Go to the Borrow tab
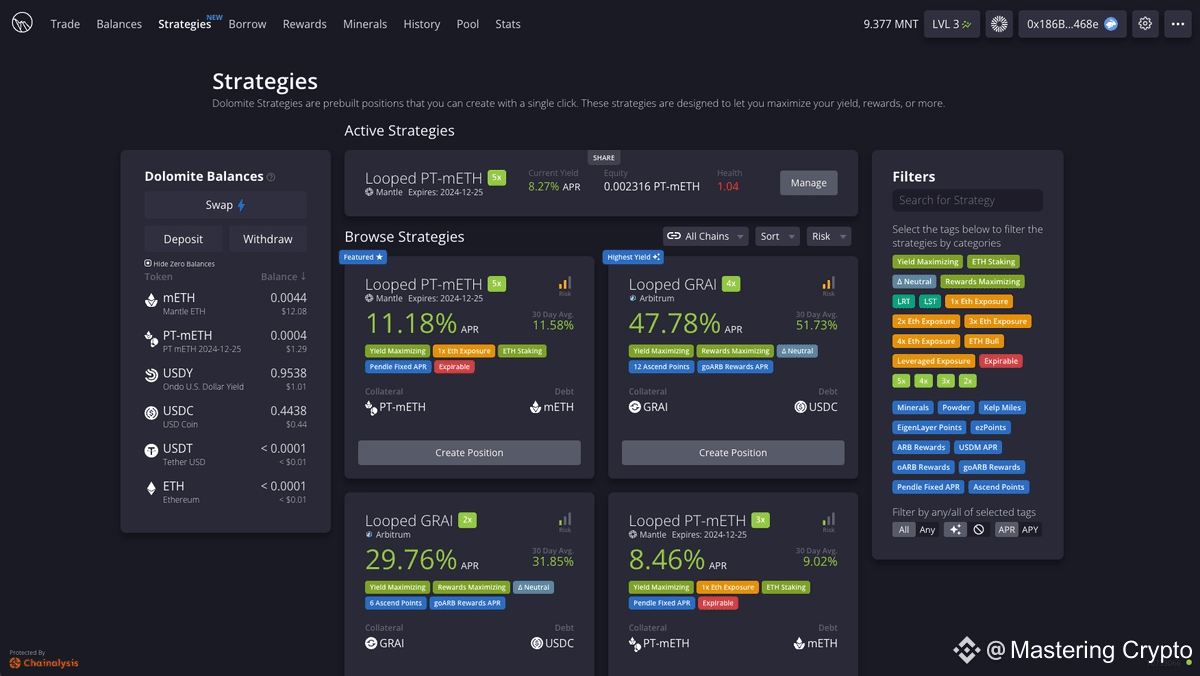 tap(247, 24)
